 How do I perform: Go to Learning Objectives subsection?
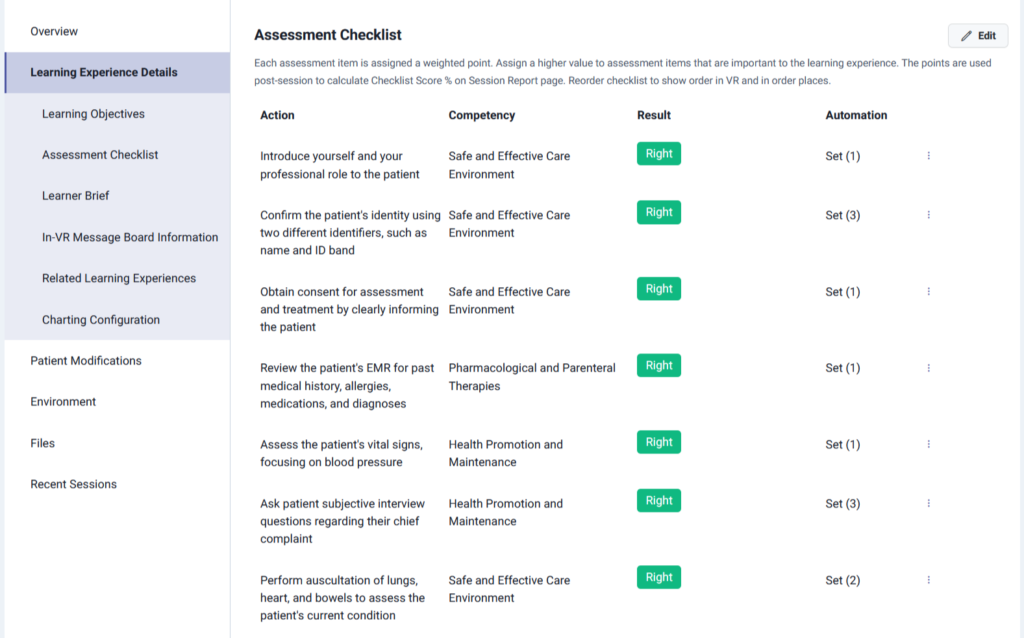click(x=93, y=114)
